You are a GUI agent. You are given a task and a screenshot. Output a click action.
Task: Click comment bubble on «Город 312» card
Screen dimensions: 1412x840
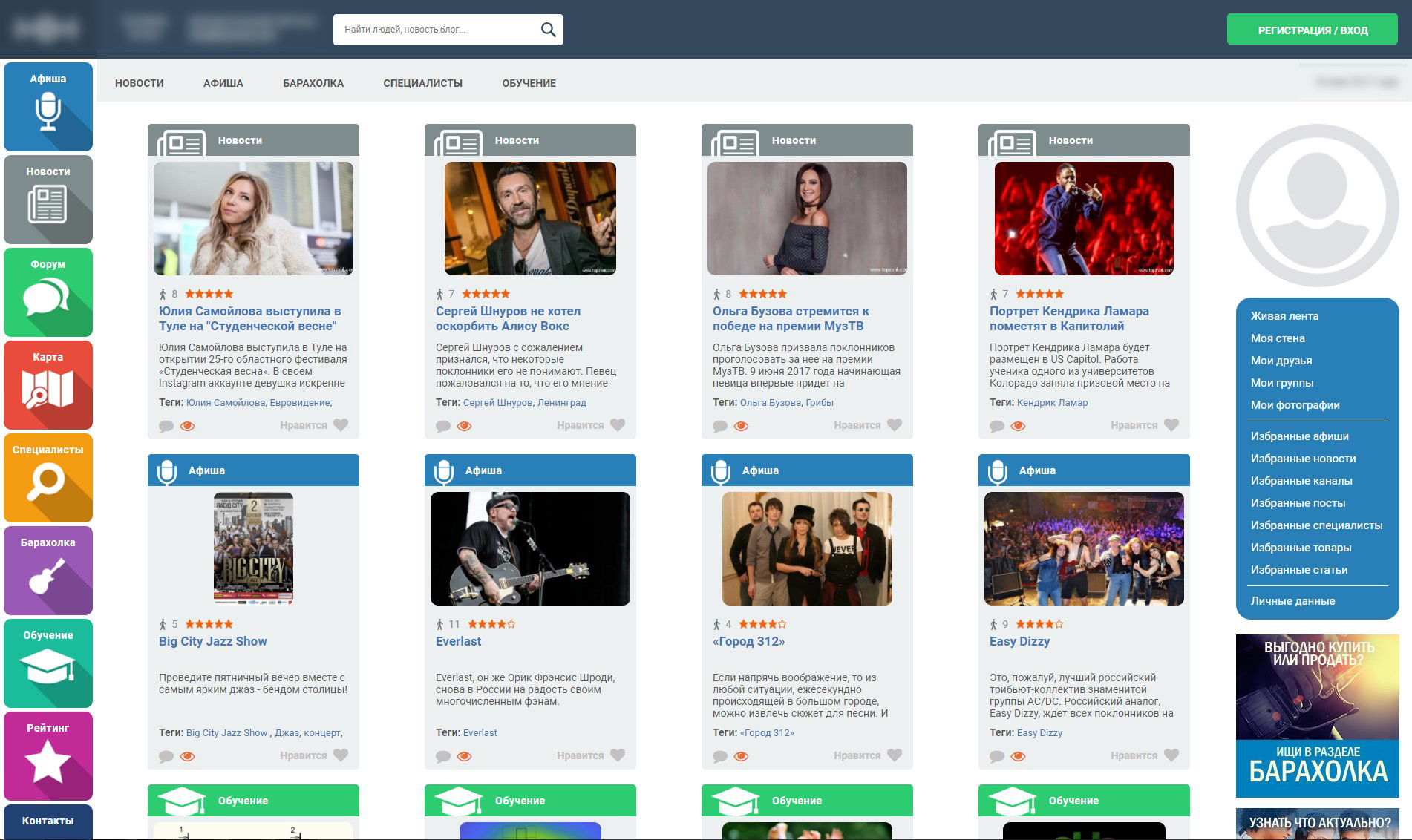(x=720, y=756)
